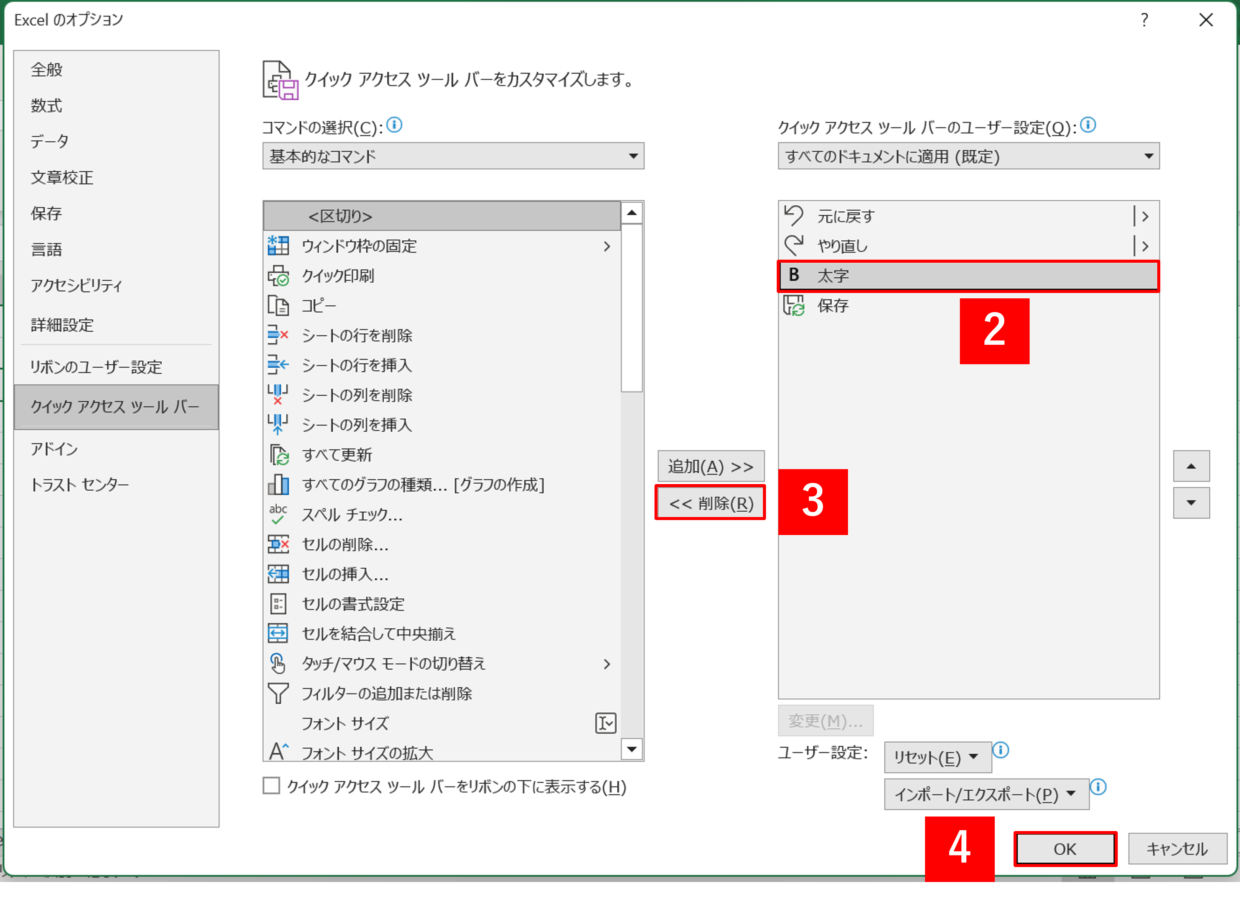Image resolution: width=1240 pixels, height=900 pixels.
Task: Click the 追加(A) >> button
Action: click(x=710, y=466)
